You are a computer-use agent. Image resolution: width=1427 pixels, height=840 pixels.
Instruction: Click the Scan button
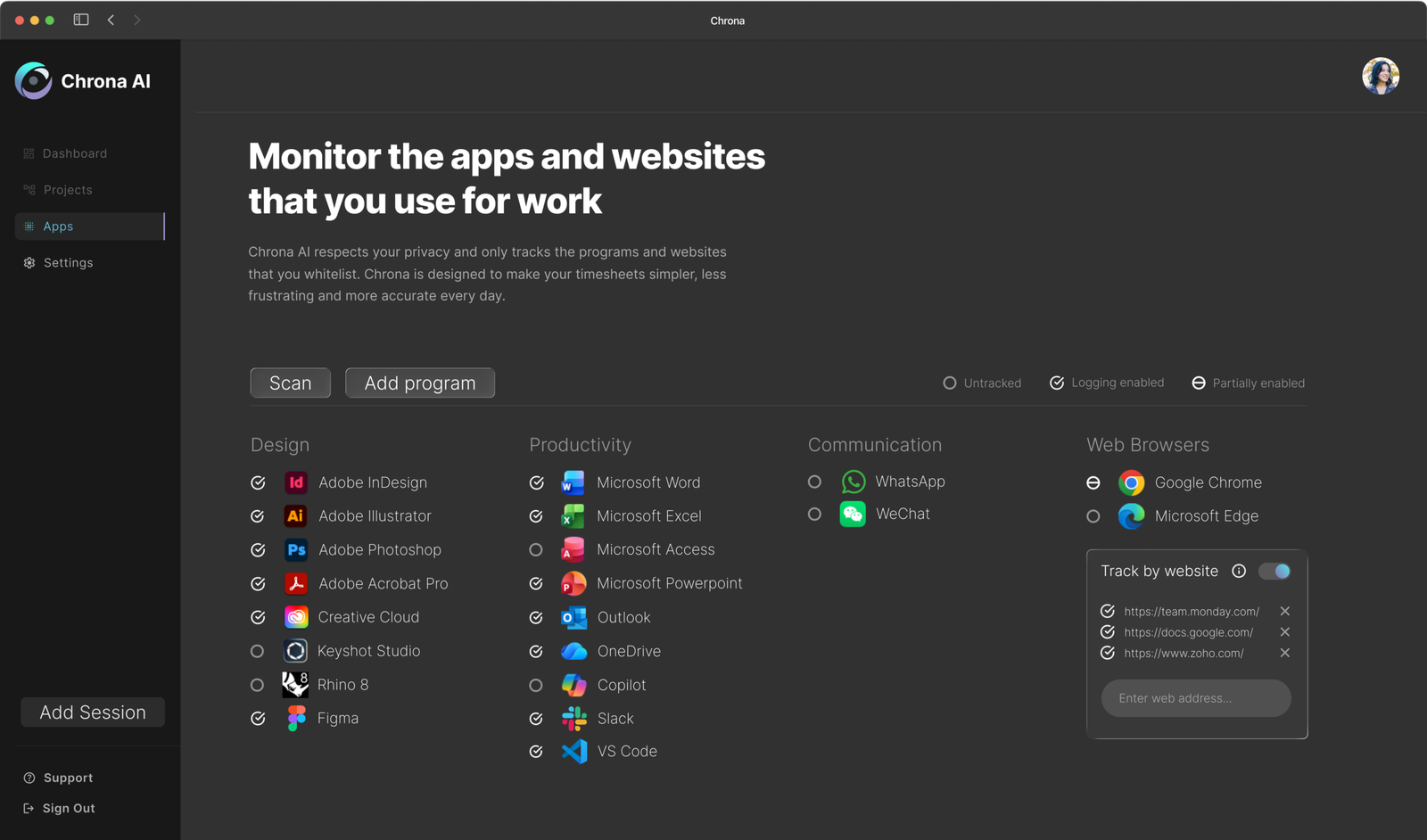click(290, 383)
